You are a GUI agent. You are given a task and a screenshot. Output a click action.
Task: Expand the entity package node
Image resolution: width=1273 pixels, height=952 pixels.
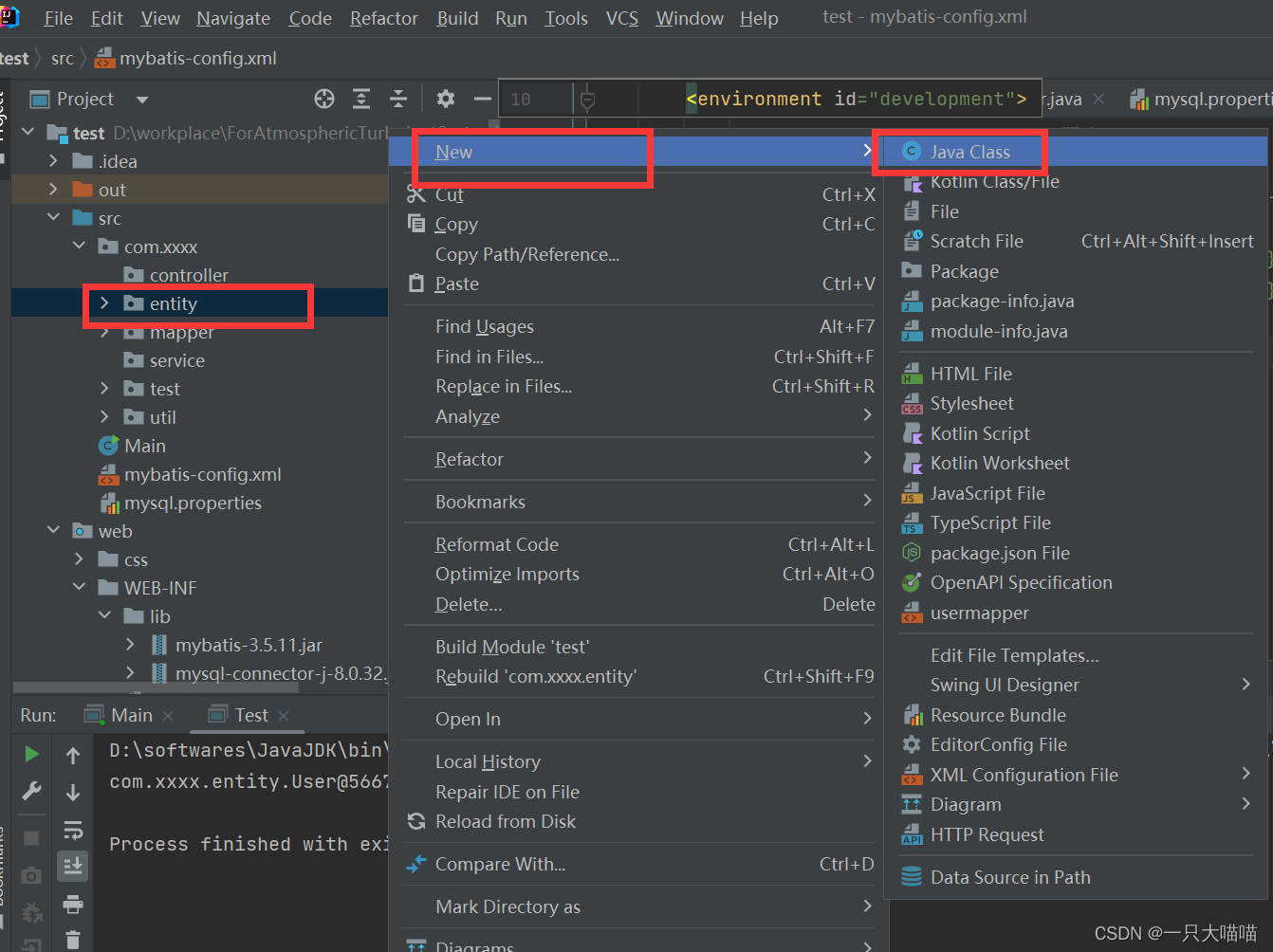pos(105,303)
